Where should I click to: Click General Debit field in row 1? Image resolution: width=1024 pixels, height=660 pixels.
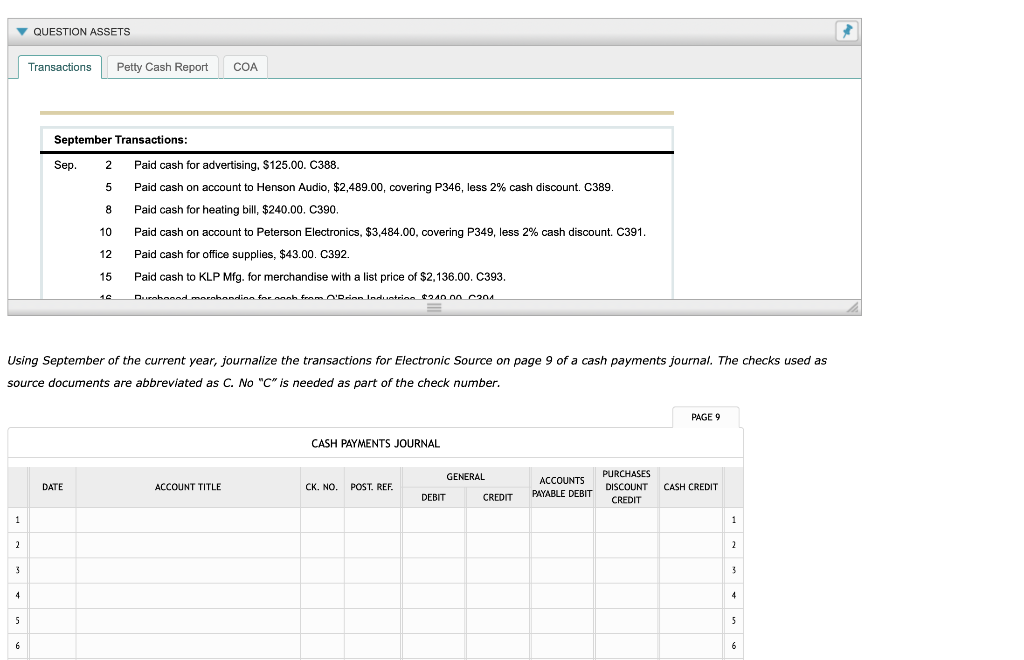pos(434,520)
